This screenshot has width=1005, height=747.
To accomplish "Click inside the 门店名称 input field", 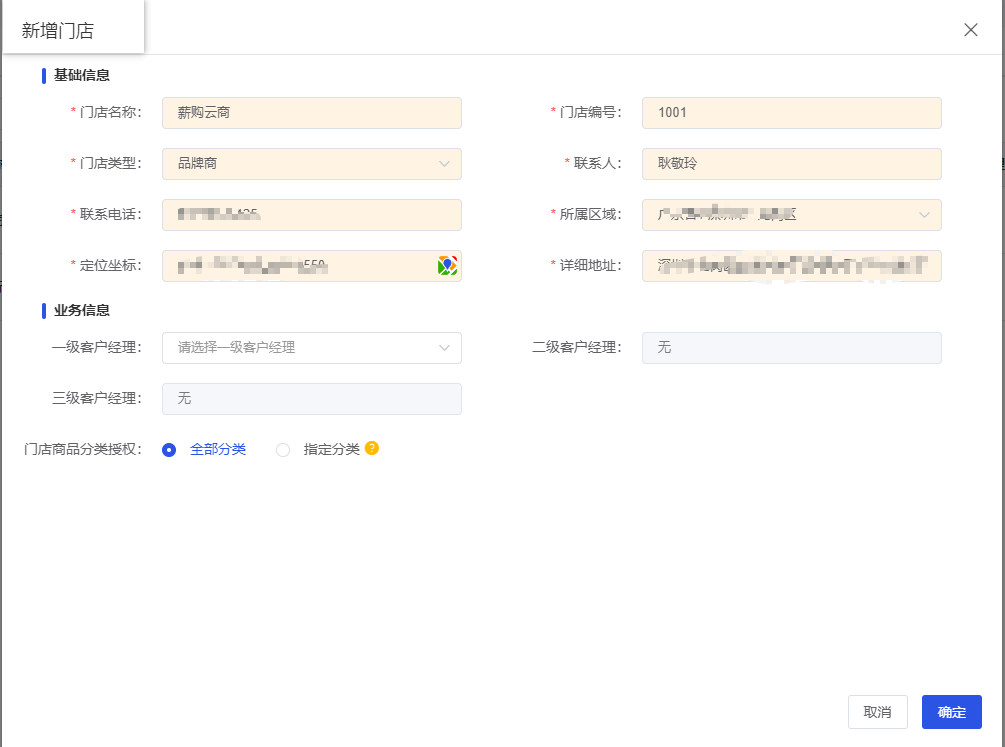I will coord(311,112).
